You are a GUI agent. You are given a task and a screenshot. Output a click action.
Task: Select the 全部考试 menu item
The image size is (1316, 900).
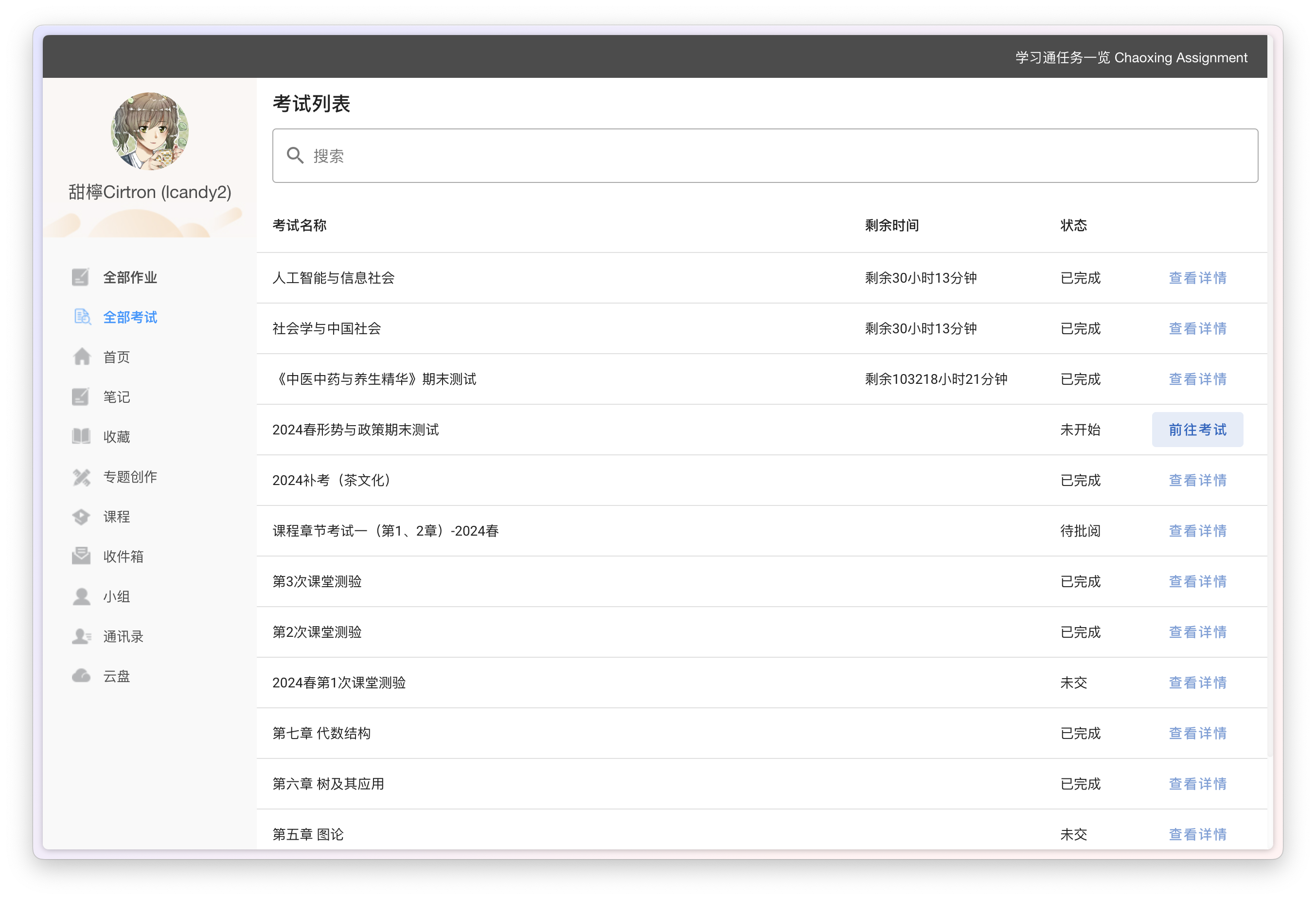(x=130, y=317)
